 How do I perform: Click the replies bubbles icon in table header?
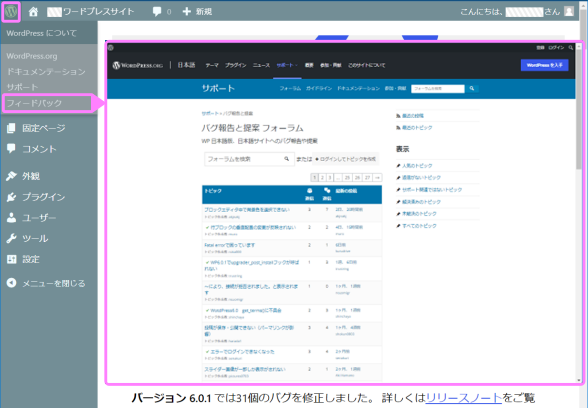pyautogui.click(x=327, y=190)
